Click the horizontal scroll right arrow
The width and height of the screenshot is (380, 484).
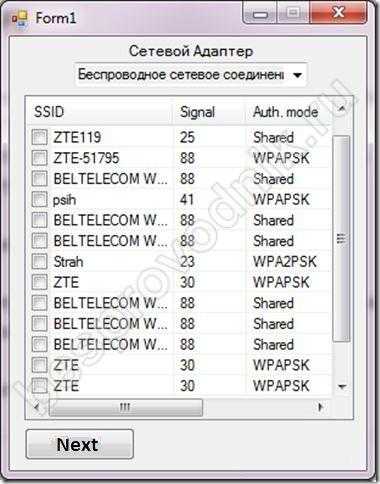[320, 407]
